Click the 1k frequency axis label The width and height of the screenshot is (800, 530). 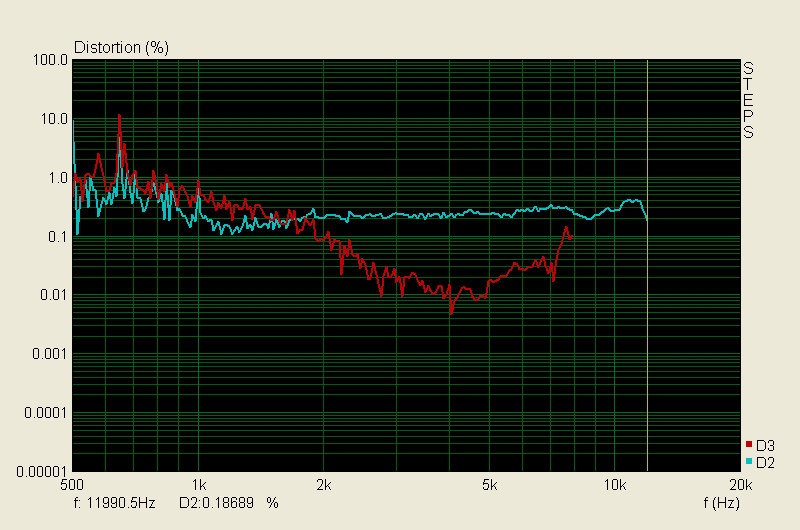point(199,485)
